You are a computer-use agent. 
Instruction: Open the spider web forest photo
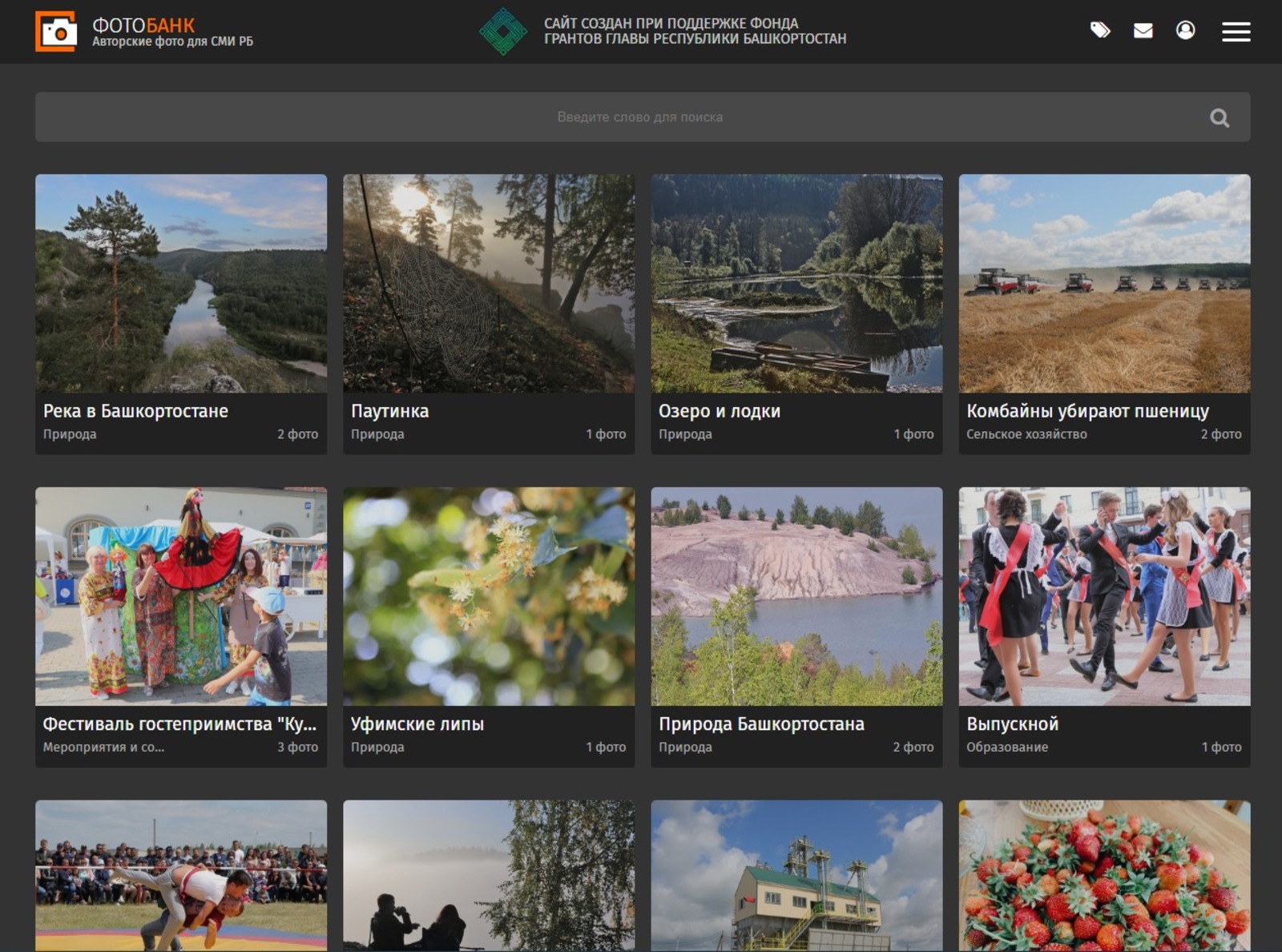point(489,284)
